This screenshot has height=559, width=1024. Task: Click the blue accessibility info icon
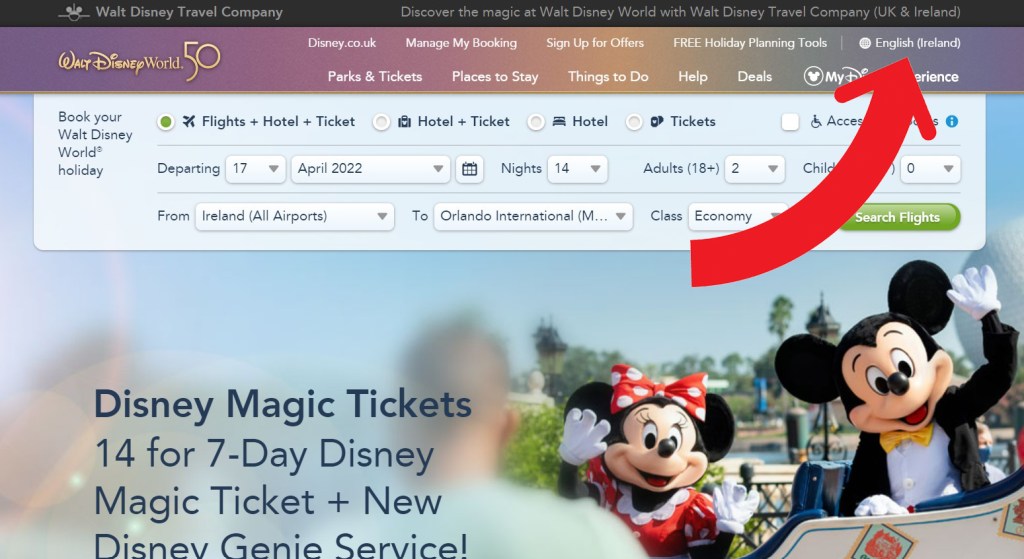951,122
